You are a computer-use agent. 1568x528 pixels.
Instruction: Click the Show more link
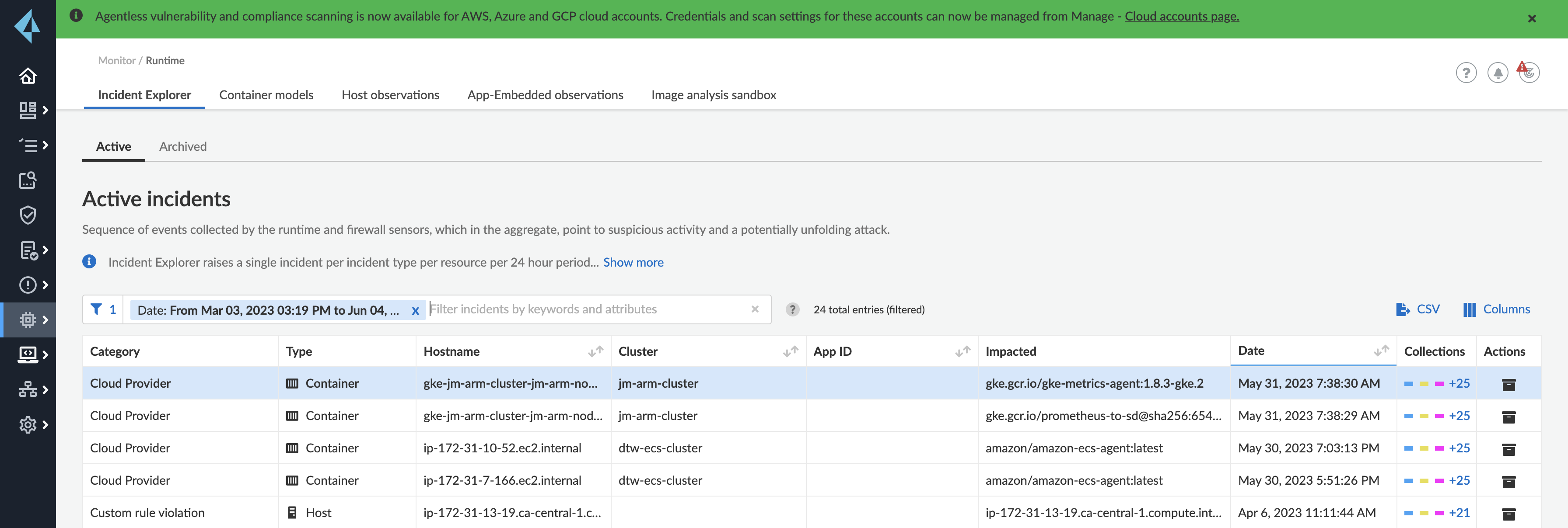633,262
